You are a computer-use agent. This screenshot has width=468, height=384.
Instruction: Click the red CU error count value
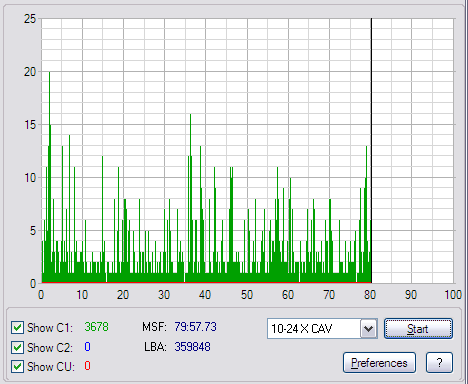(87, 366)
